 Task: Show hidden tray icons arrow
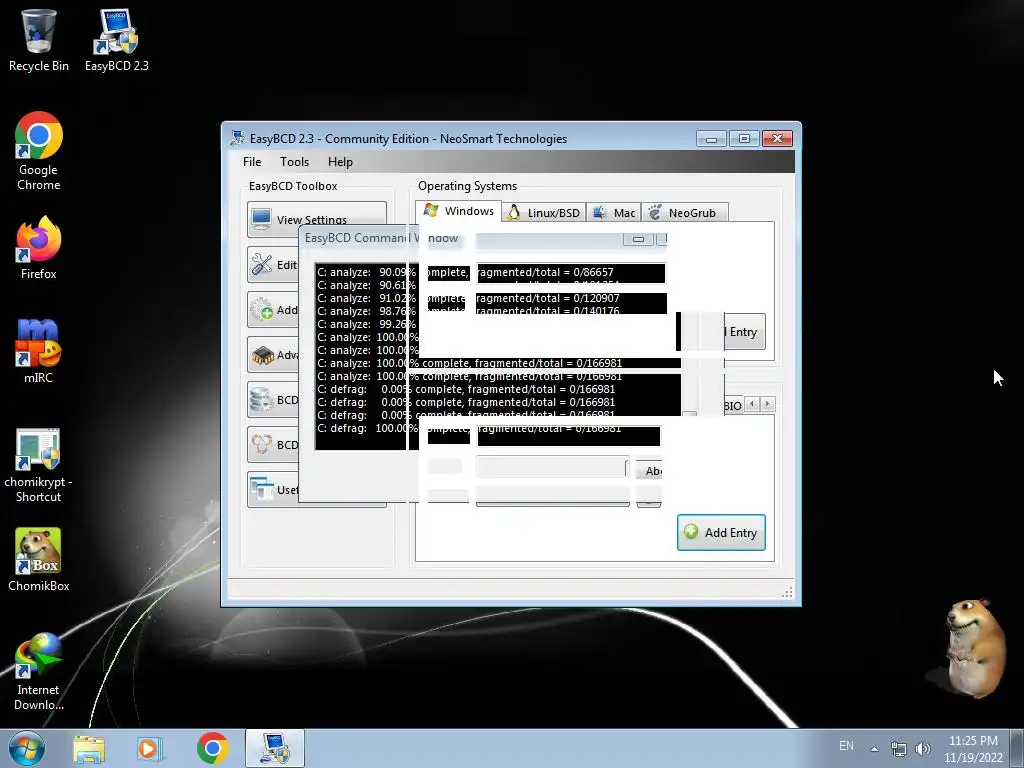click(874, 749)
